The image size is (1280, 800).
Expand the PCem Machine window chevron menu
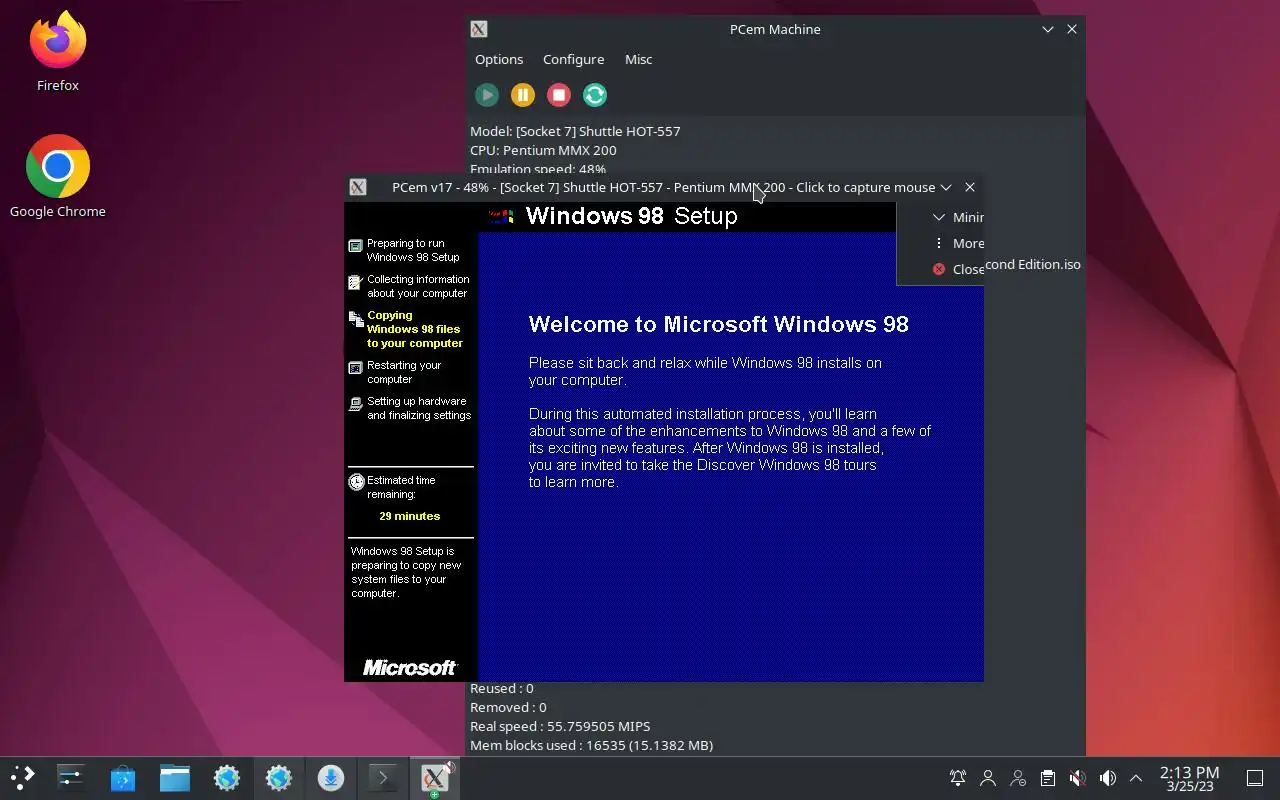[x=1048, y=29]
